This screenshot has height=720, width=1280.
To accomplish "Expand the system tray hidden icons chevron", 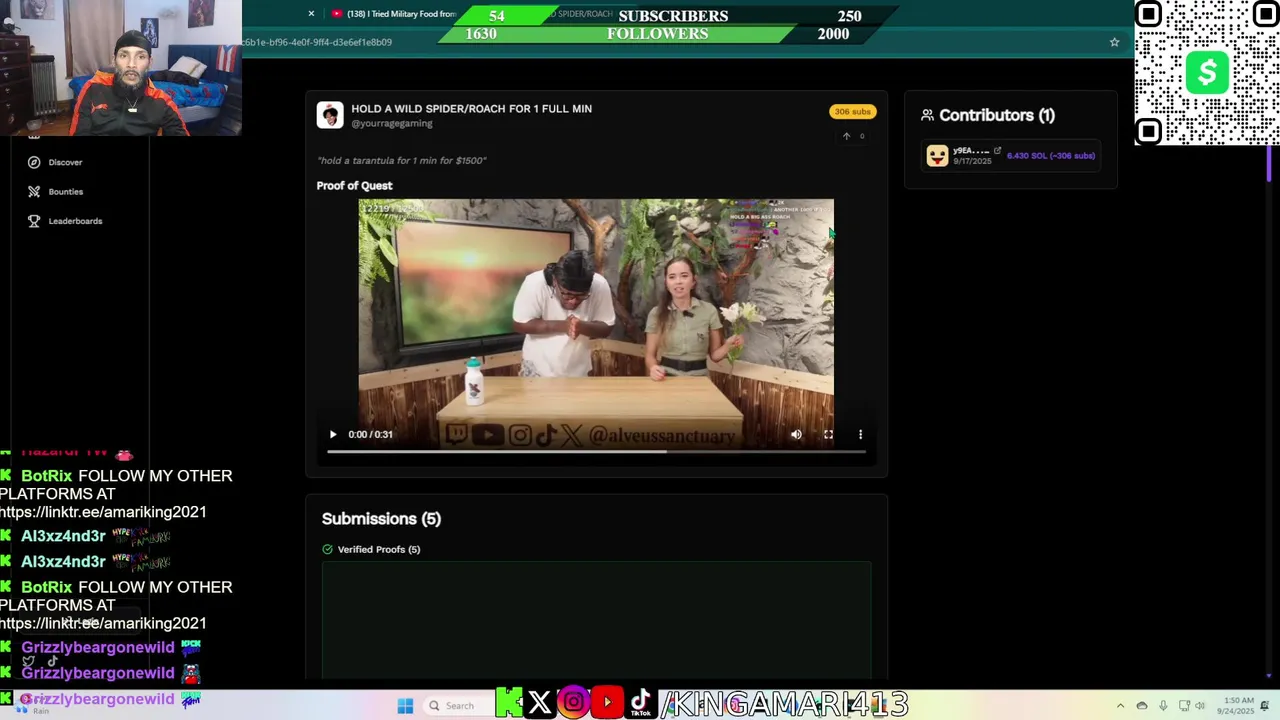I will click(1120, 706).
